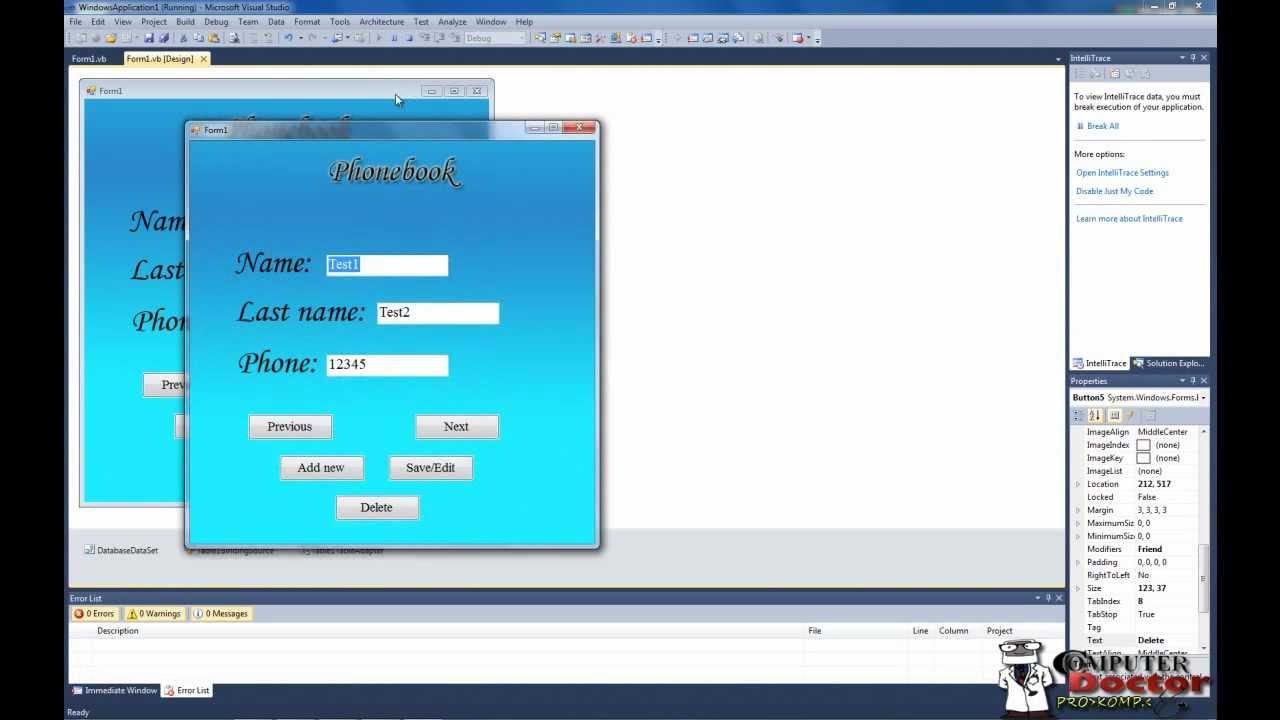Click the Break All pause toolbar icon

(x=394, y=38)
